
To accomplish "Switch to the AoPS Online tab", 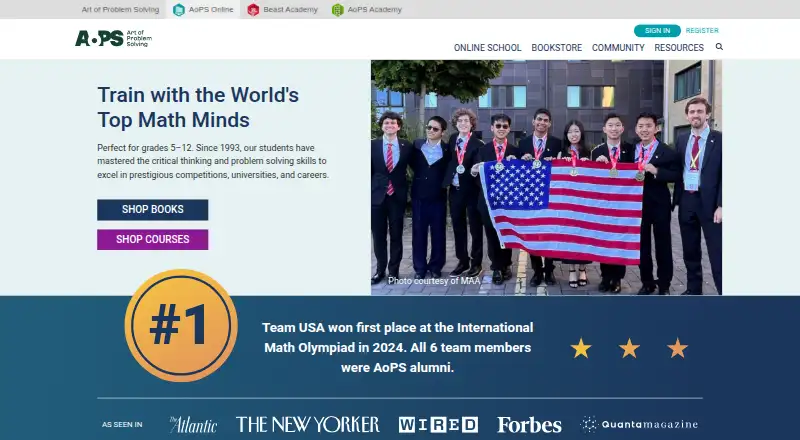I will pos(203,10).
